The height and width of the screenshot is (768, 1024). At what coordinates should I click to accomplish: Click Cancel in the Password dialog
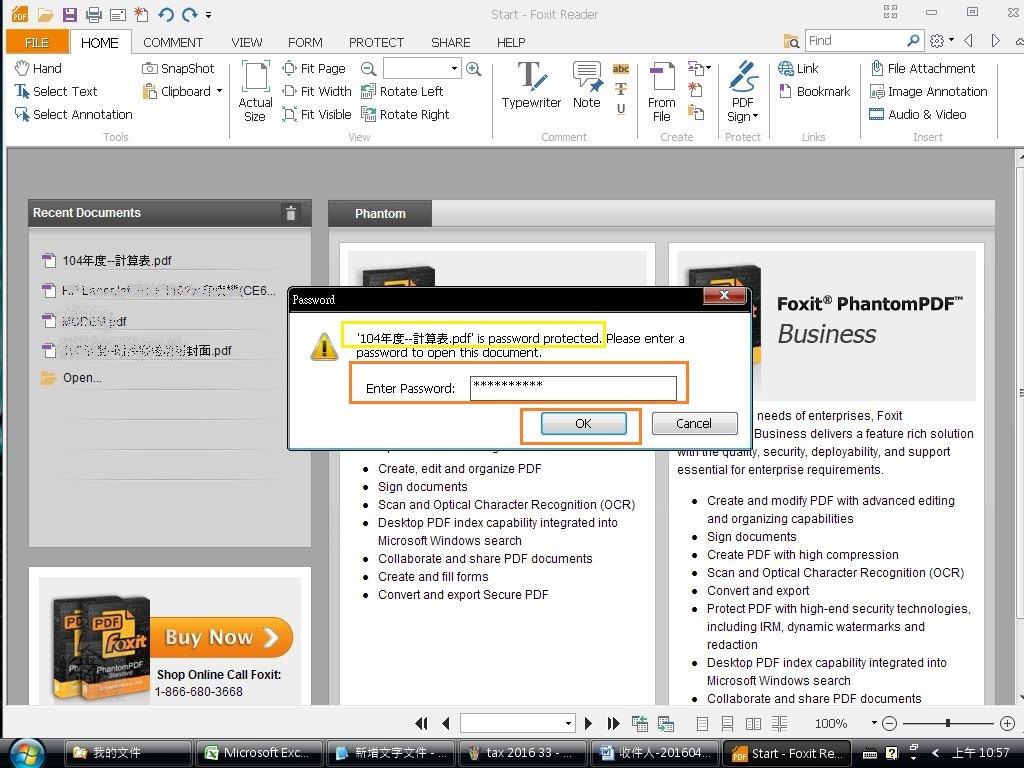click(x=694, y=424)
